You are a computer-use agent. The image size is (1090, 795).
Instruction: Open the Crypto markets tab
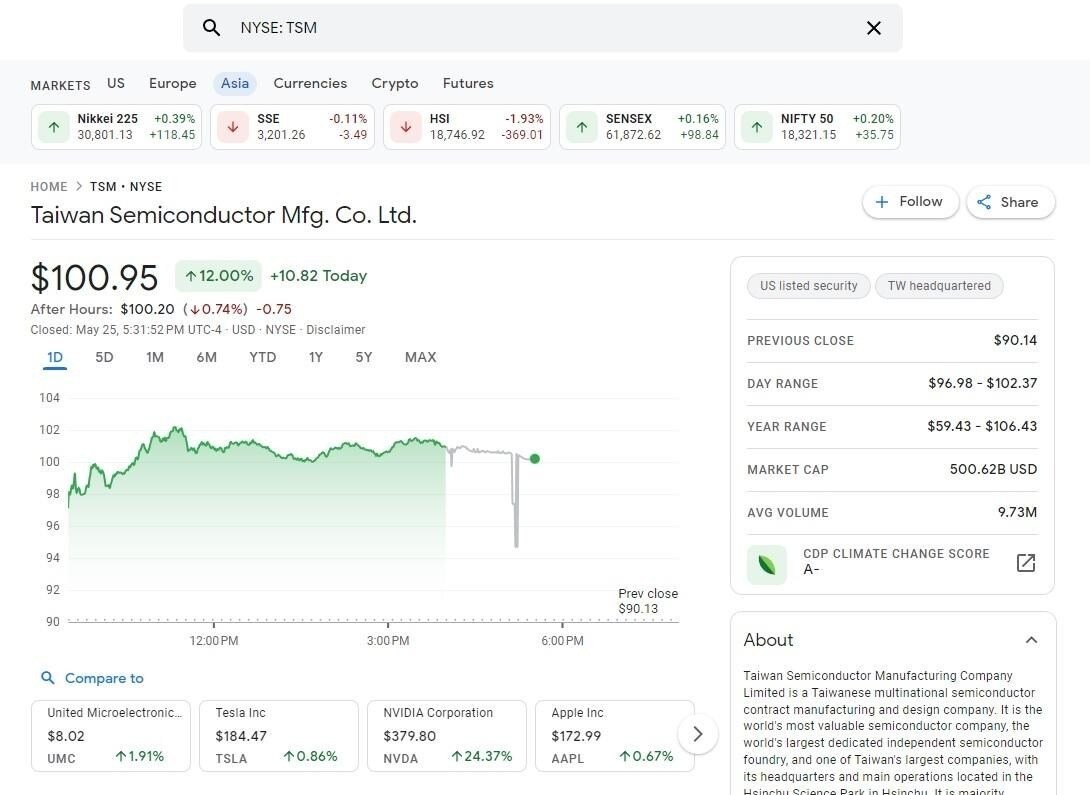click(394, 83)
